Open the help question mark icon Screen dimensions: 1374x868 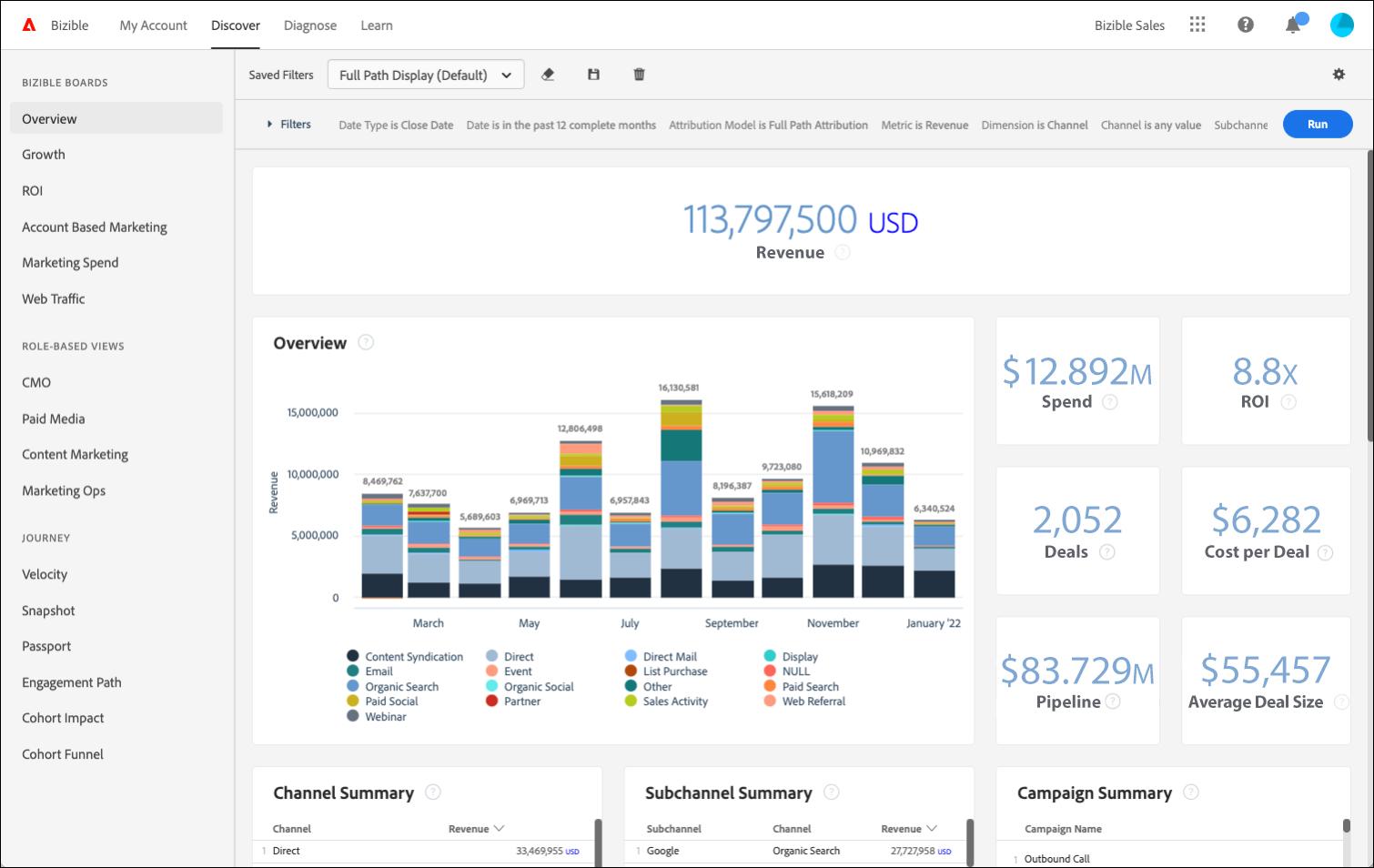click(x=1246, y=25)
